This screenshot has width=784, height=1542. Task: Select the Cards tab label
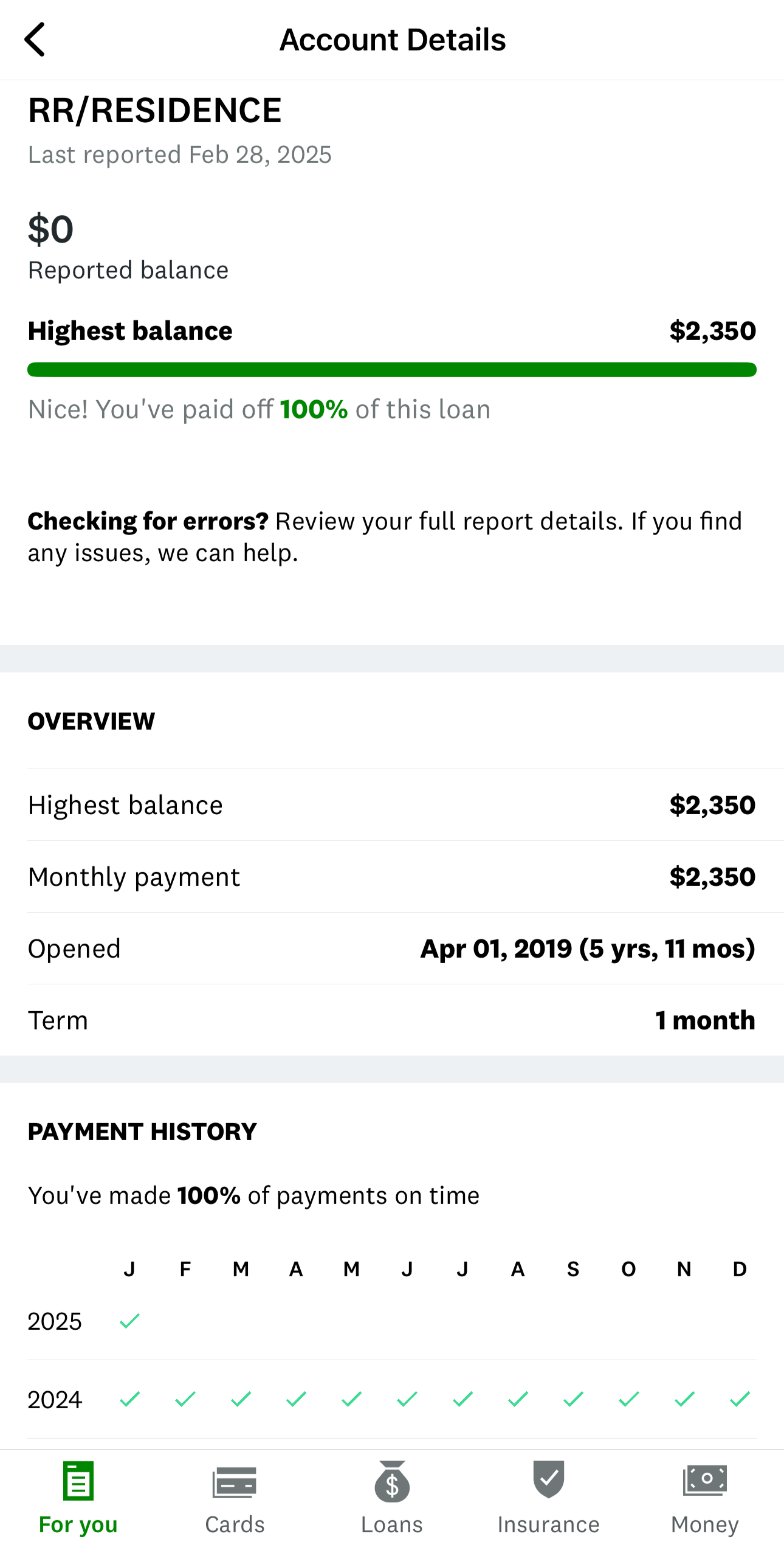235,1524
